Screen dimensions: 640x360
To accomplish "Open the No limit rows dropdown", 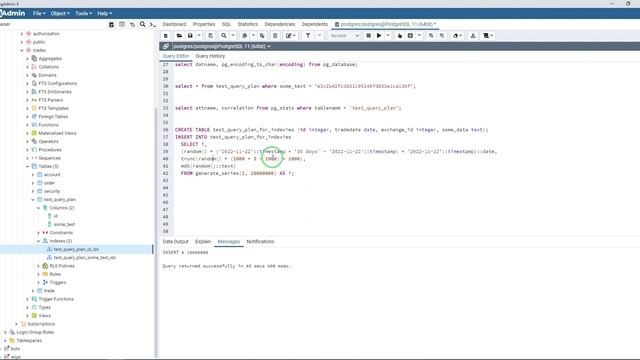I will [x=345, y=36].
